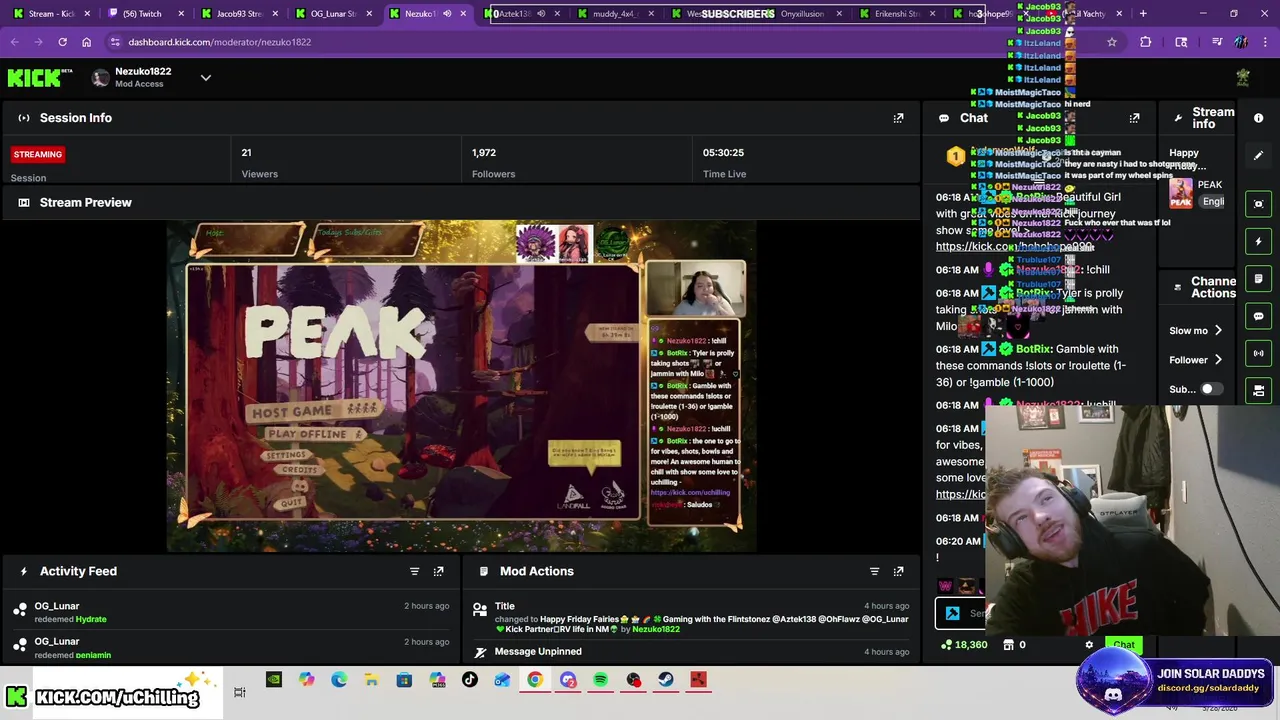Send message with Chat button
This screenshot has width=1280, height=720.
[1124, 645]
